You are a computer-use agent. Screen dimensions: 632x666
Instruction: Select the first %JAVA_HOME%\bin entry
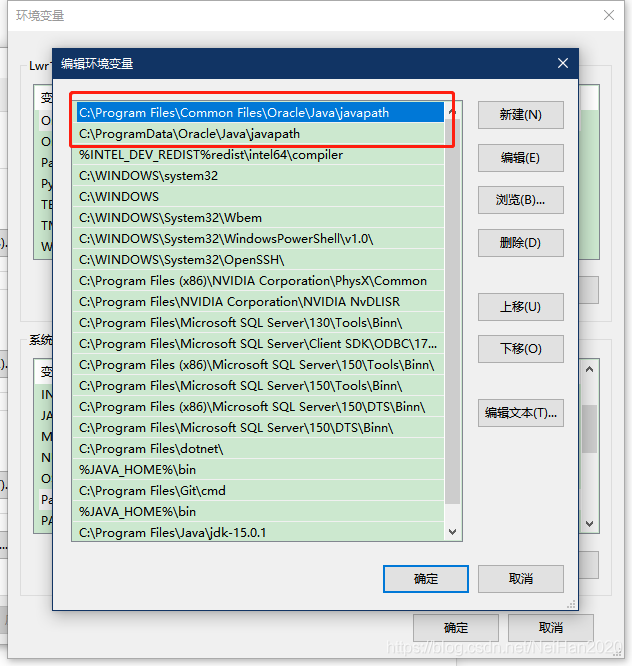click(x=258, y=470)
